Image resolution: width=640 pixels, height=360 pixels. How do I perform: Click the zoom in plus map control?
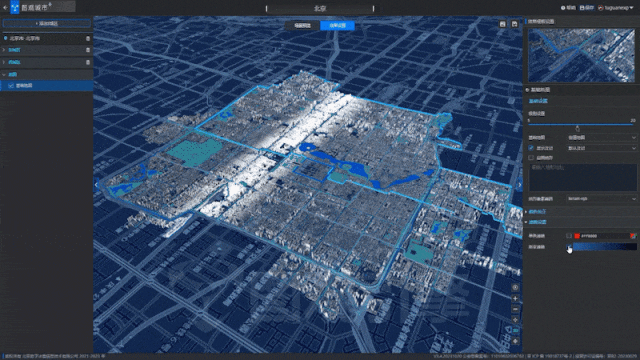(515, 298)
